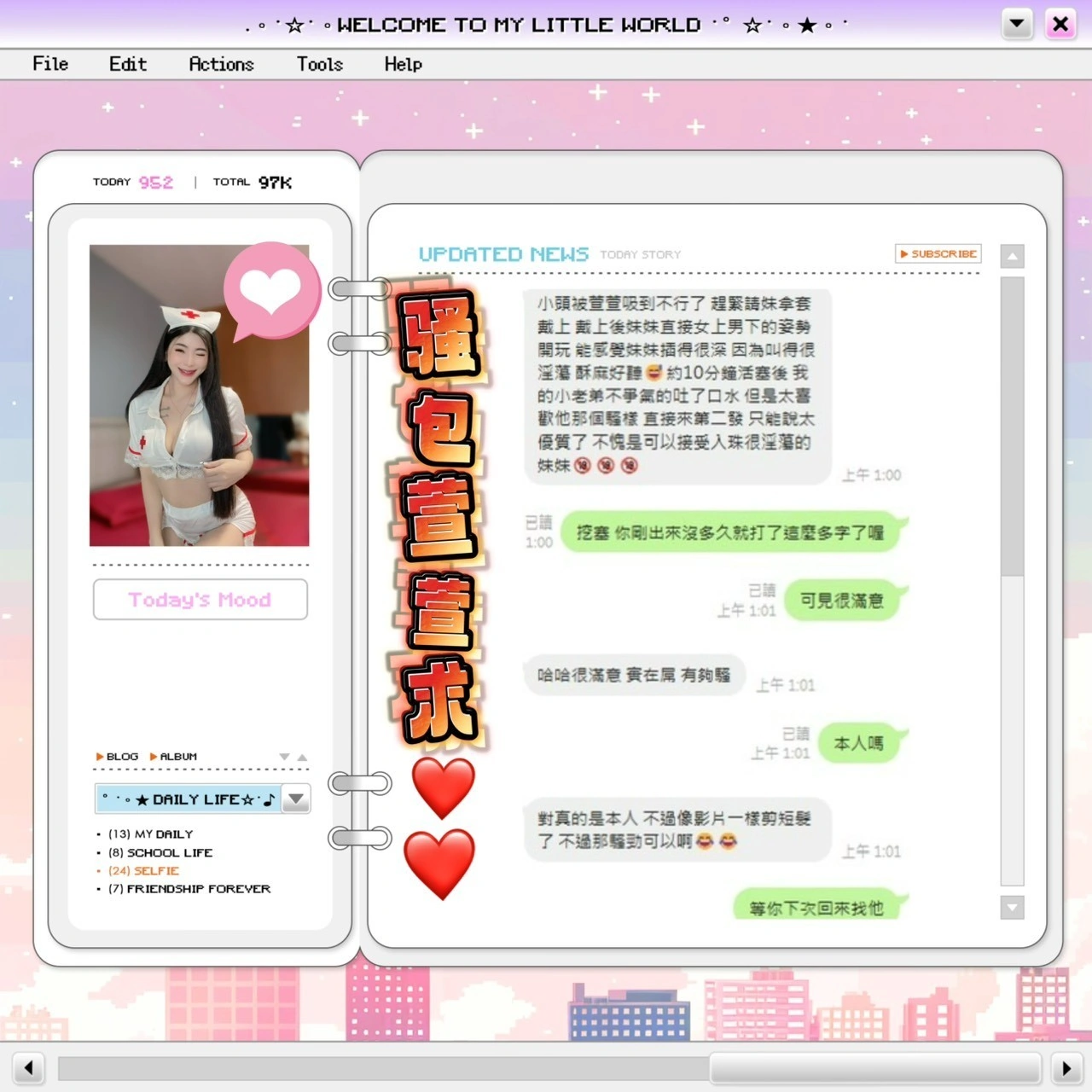Click the scroll-up arrow in news panel

(1012, 256)
